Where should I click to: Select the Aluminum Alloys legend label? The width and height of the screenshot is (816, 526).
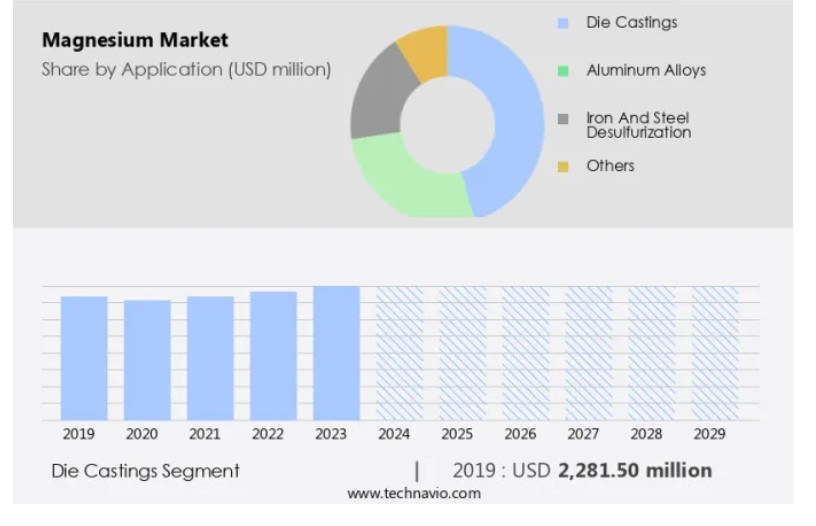(x=645, y=70)
